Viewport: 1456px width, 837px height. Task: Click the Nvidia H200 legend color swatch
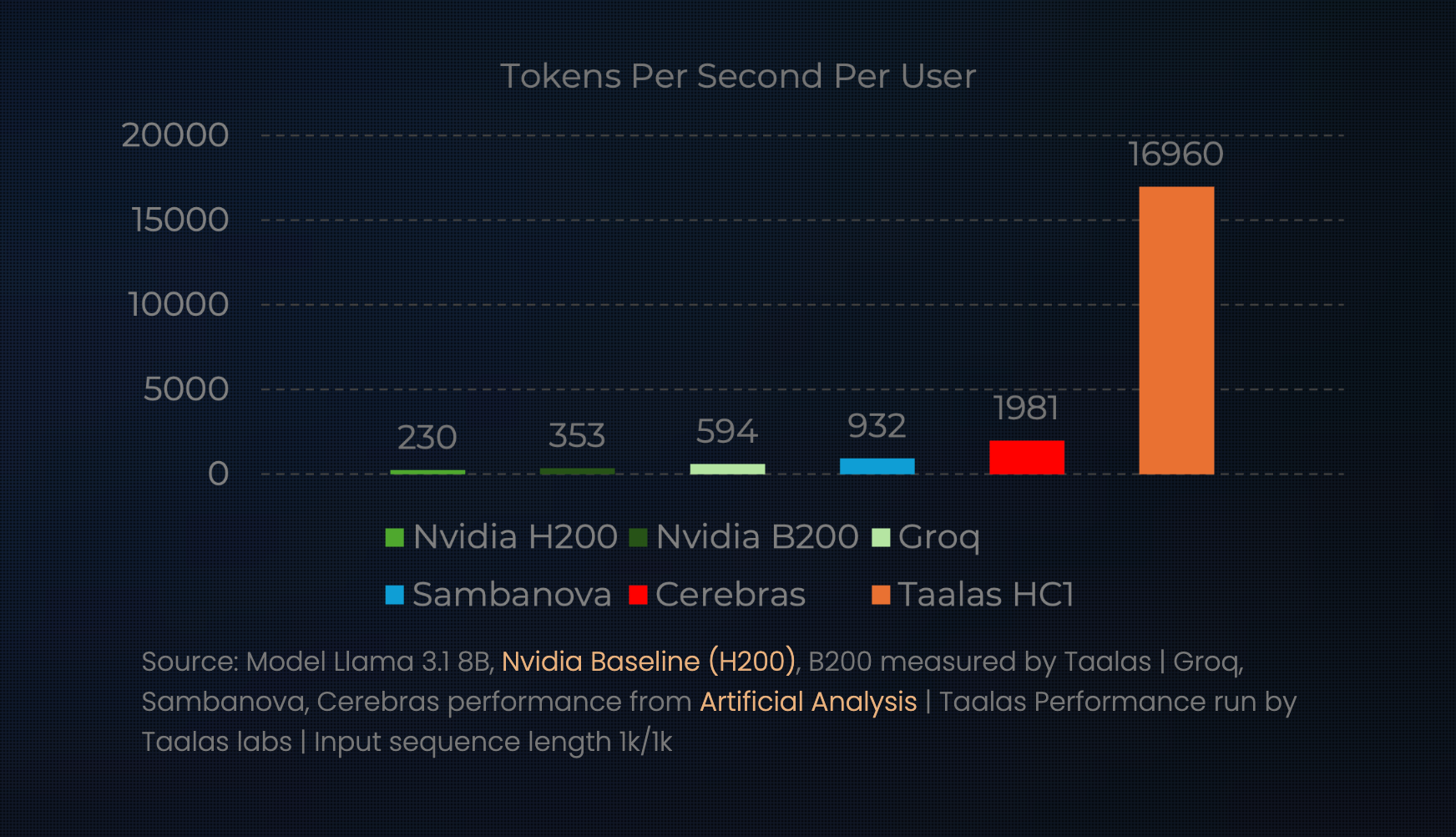click(x=395, y=537)
